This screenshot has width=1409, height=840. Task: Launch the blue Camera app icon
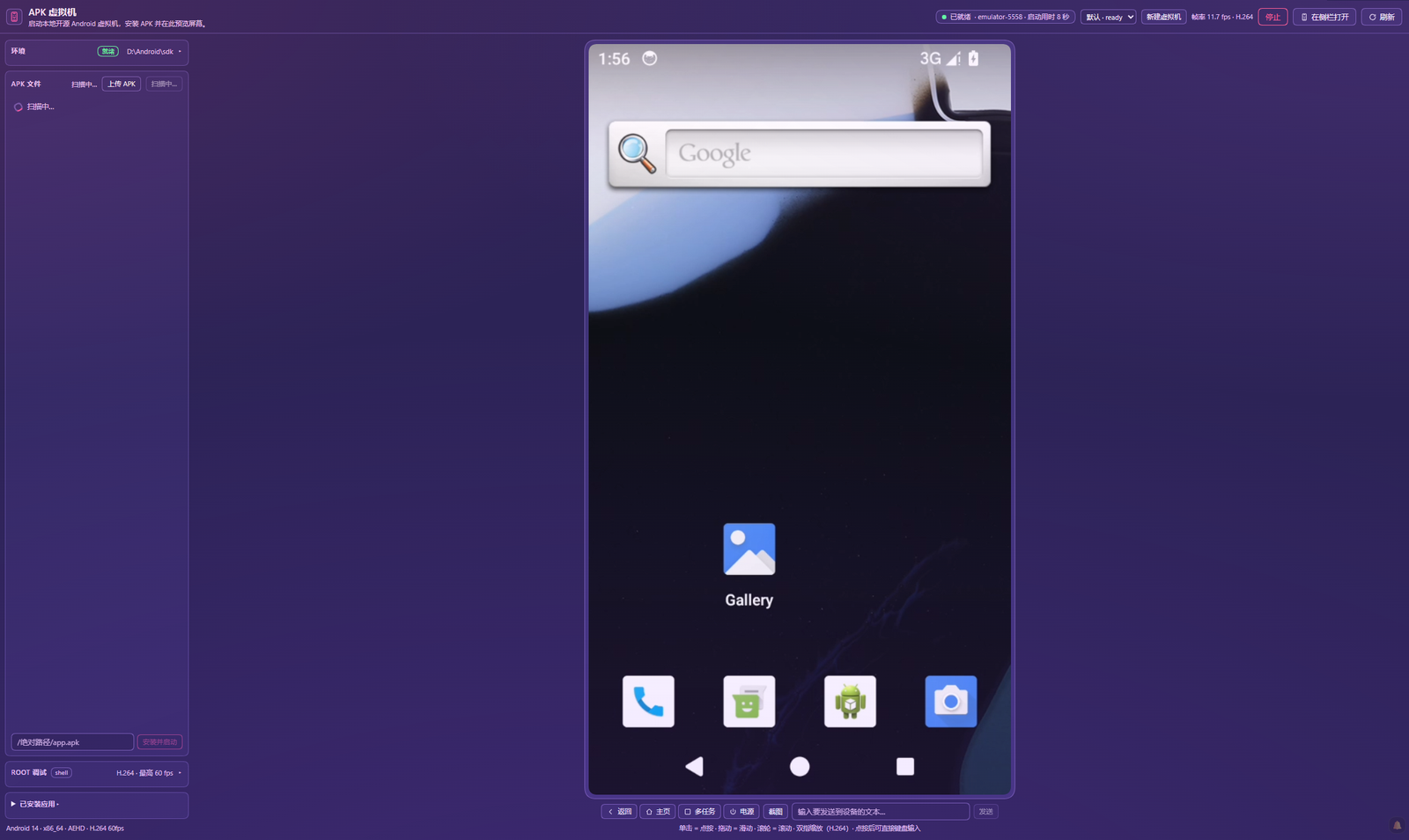(x=951, y=702)
